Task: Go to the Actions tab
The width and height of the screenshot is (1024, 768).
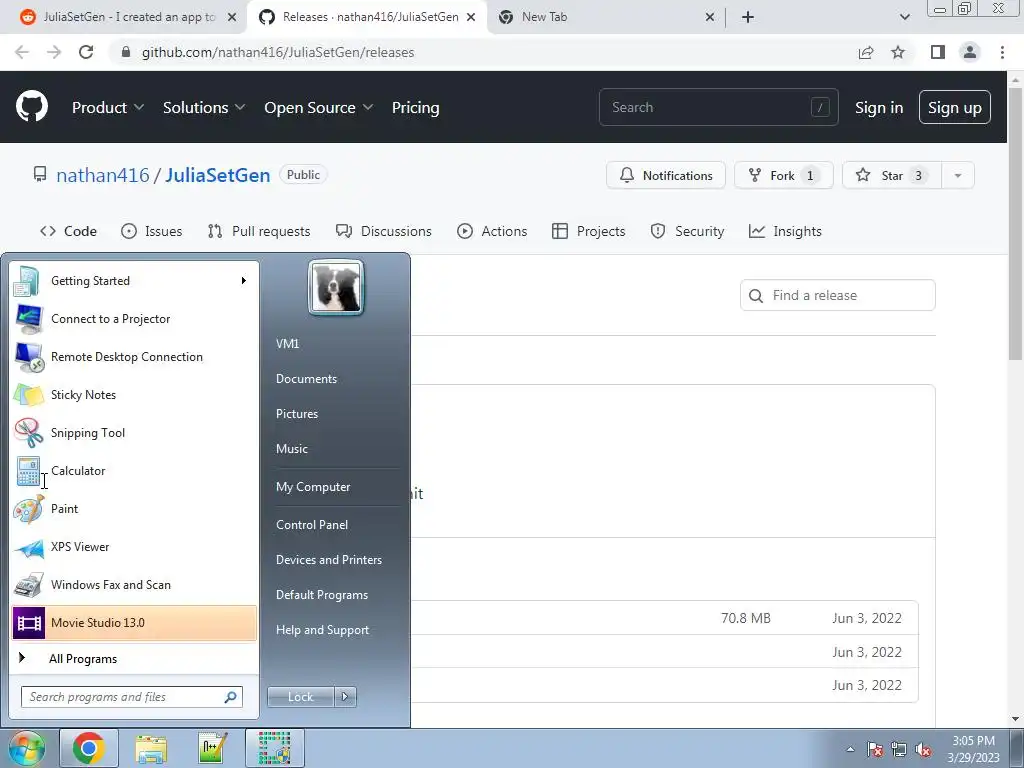Action: [x=492, y=231]
